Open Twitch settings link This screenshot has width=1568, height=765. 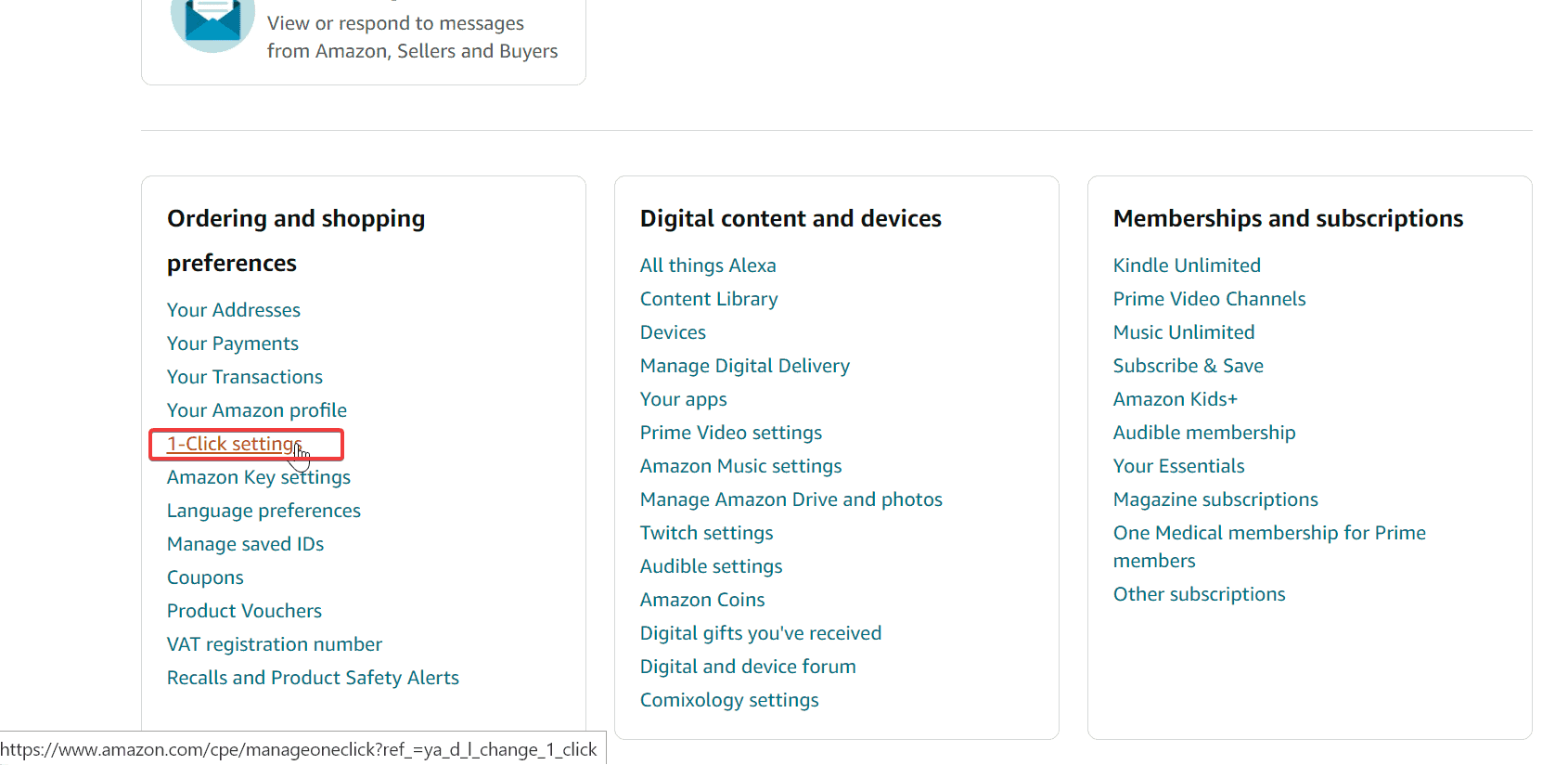707,533
